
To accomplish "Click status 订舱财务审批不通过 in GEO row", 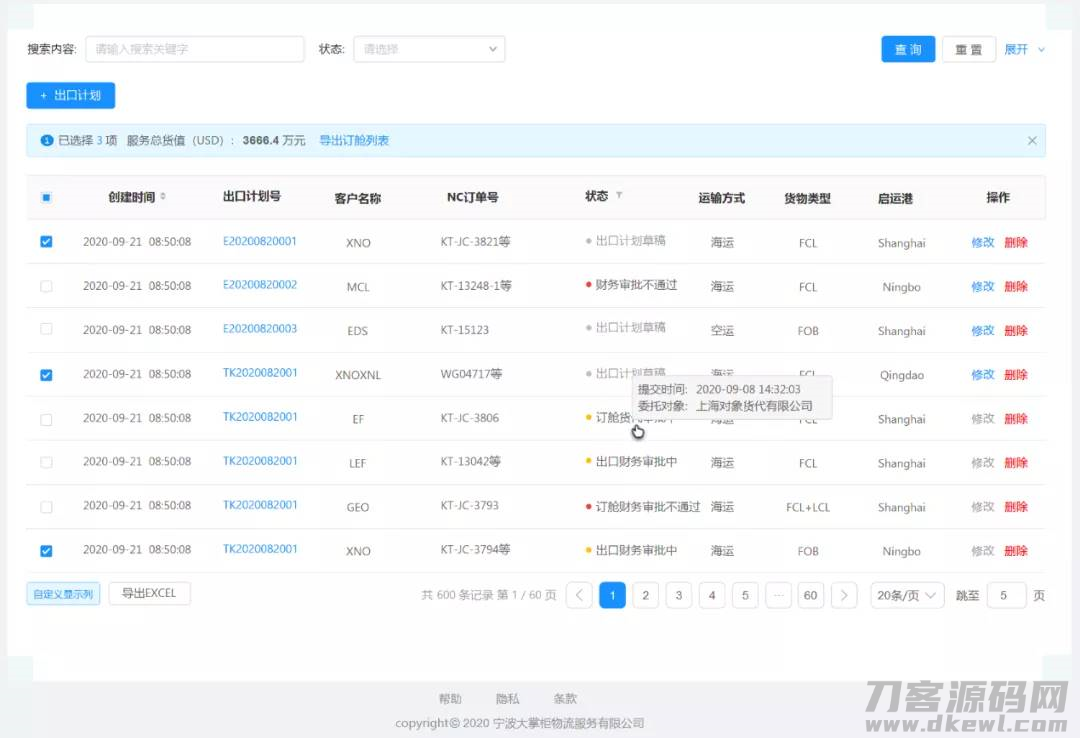I will (x=648, y=507).
